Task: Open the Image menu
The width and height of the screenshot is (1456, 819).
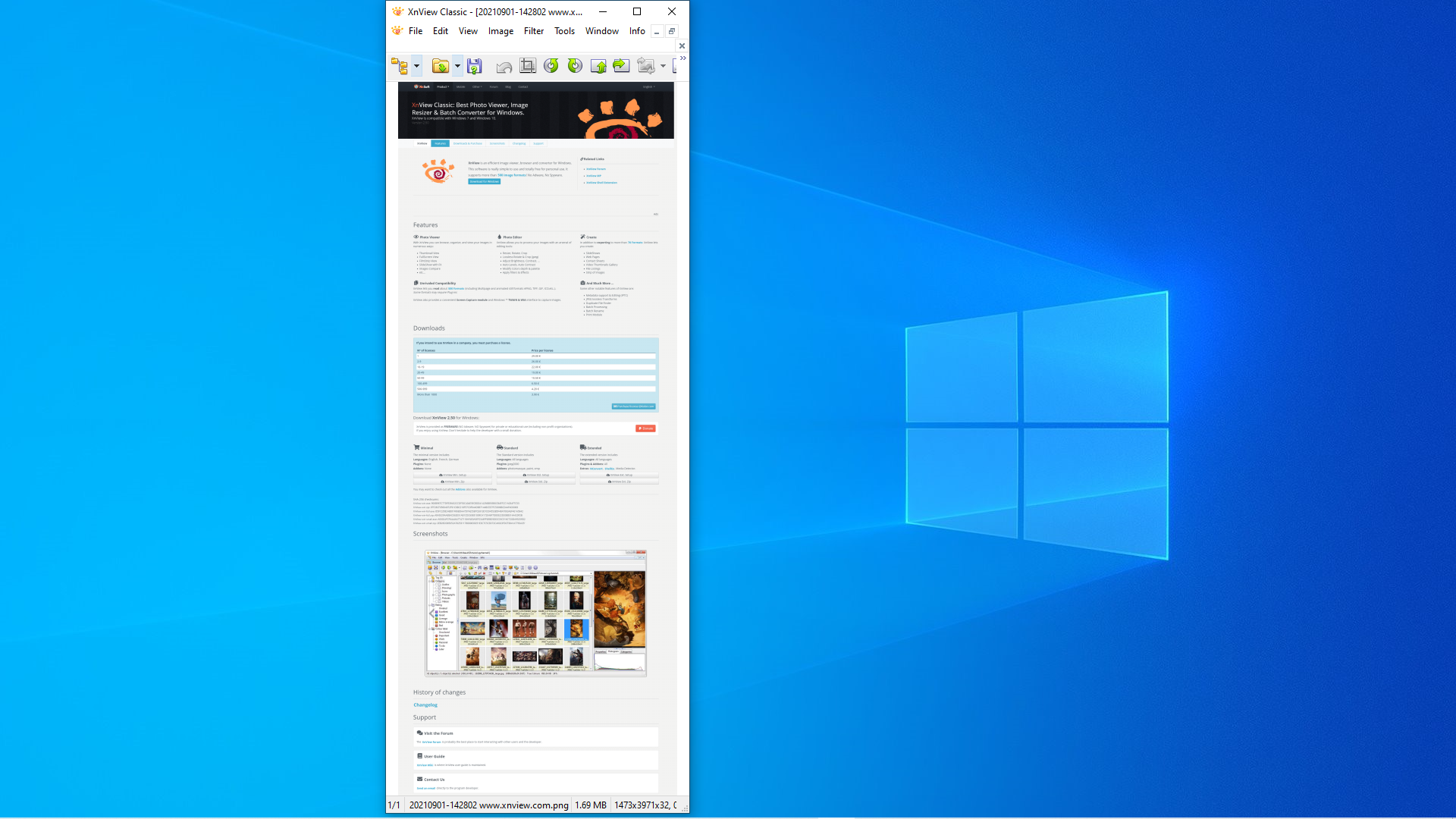Action: [x=500, y=31]
